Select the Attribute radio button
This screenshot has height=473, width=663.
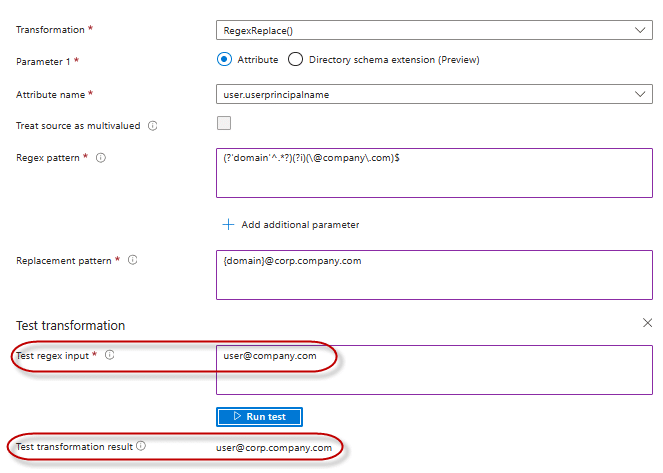click(224, 60)
